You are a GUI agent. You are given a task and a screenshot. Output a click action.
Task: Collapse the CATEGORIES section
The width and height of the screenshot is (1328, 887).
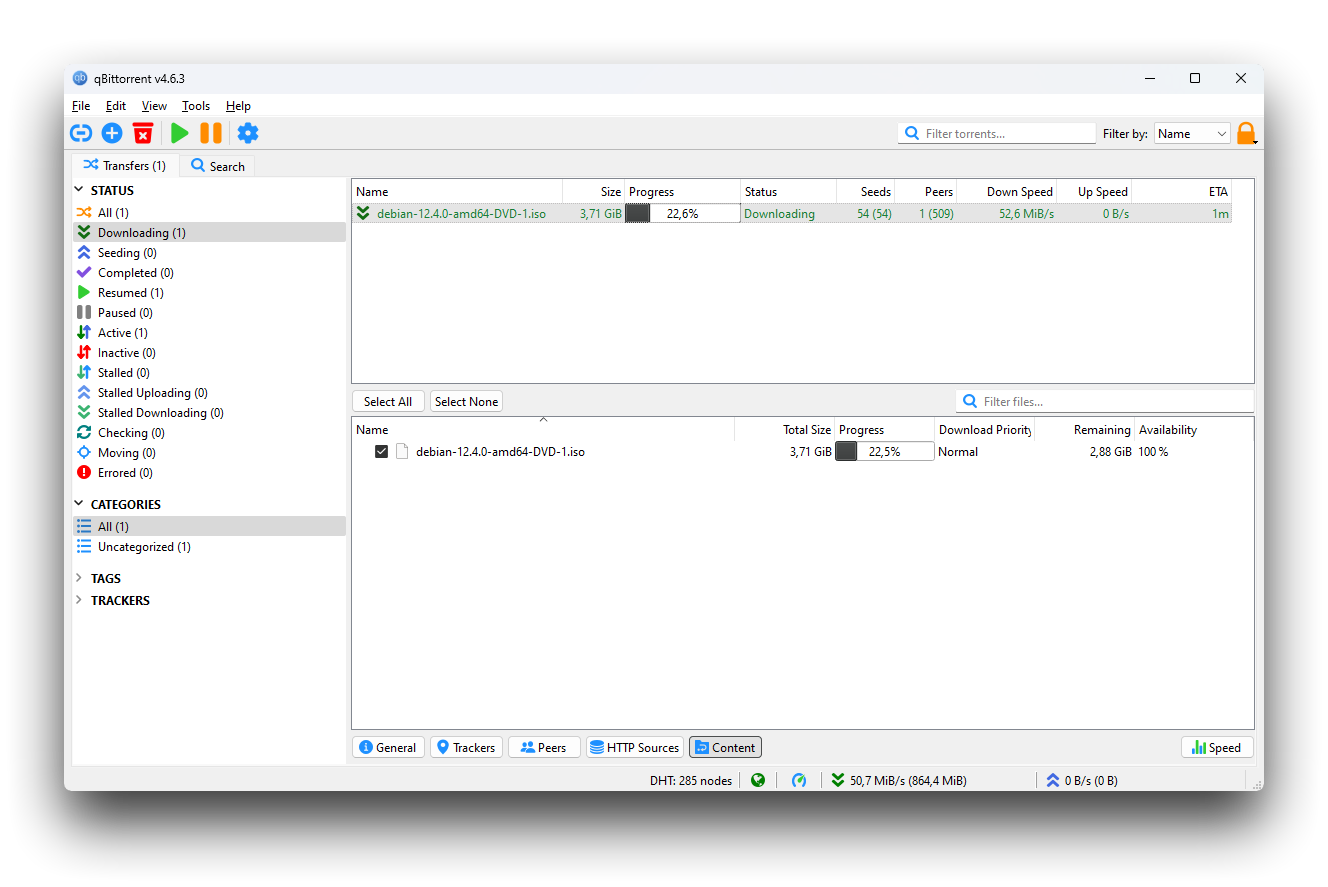click(x=79, y=504)
